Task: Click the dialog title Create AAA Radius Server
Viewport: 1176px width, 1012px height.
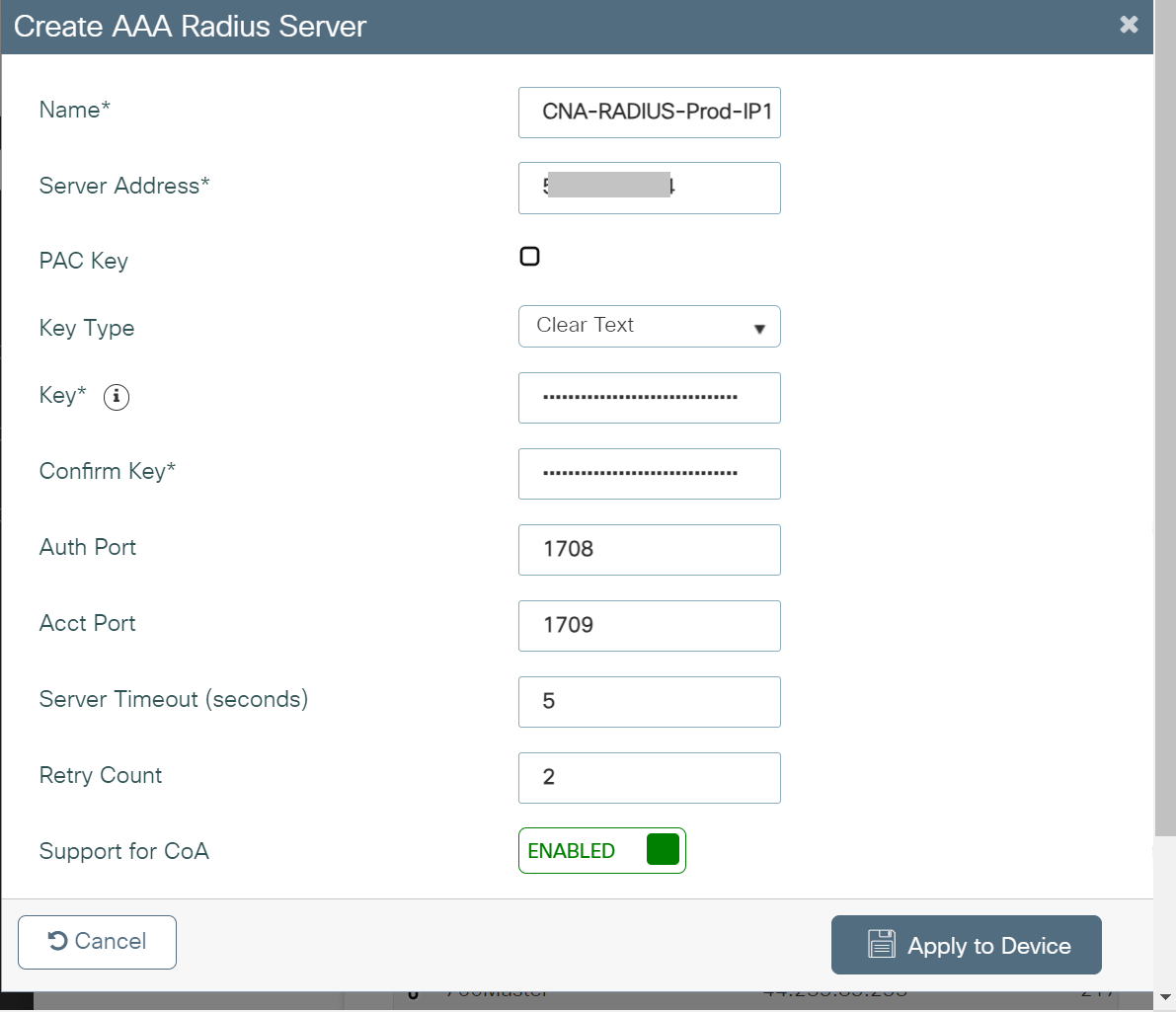Action: [x=190, y=27]
